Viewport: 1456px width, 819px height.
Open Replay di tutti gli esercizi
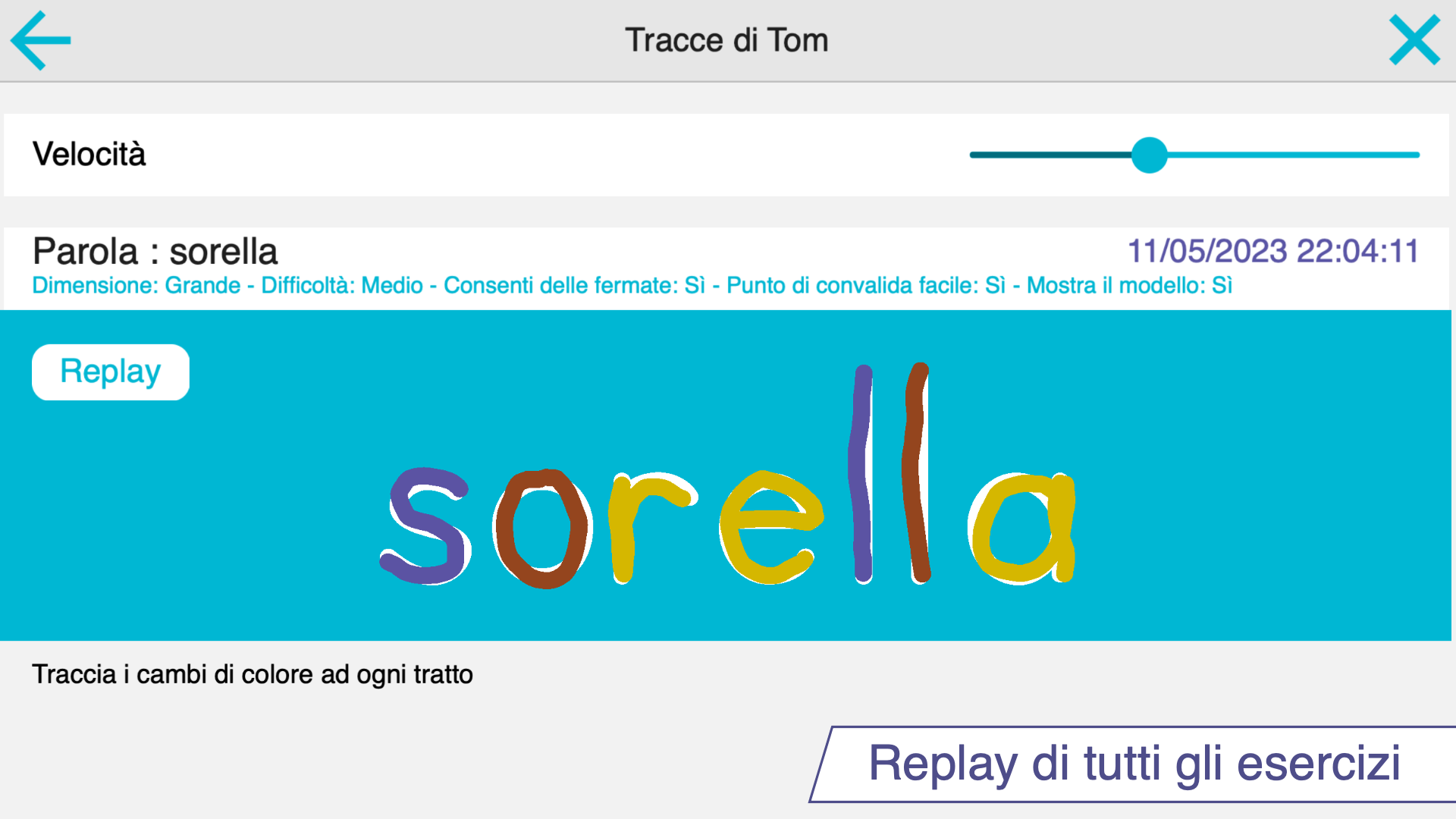[1134, 764]
